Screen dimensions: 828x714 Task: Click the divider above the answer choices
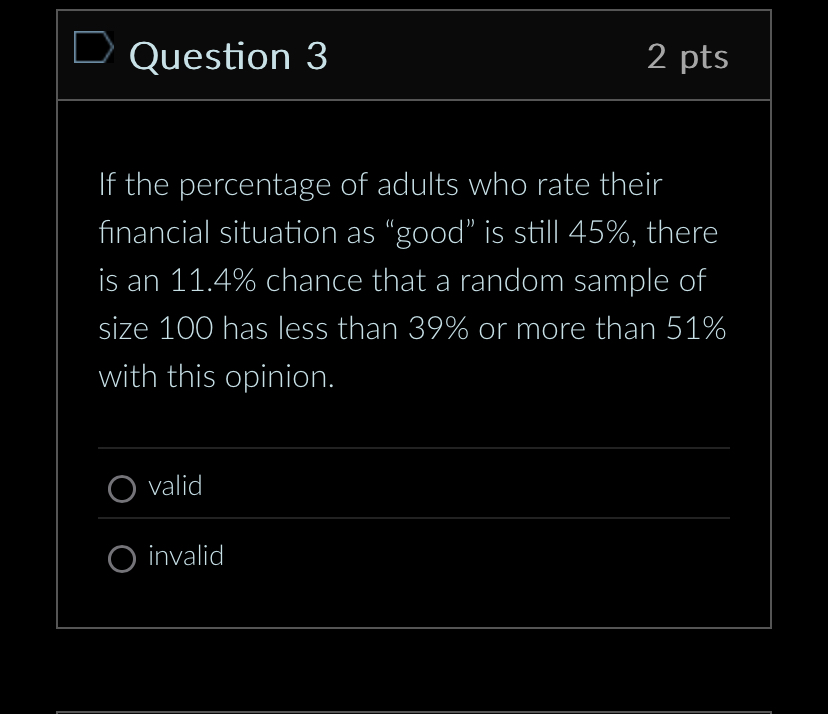413,449
